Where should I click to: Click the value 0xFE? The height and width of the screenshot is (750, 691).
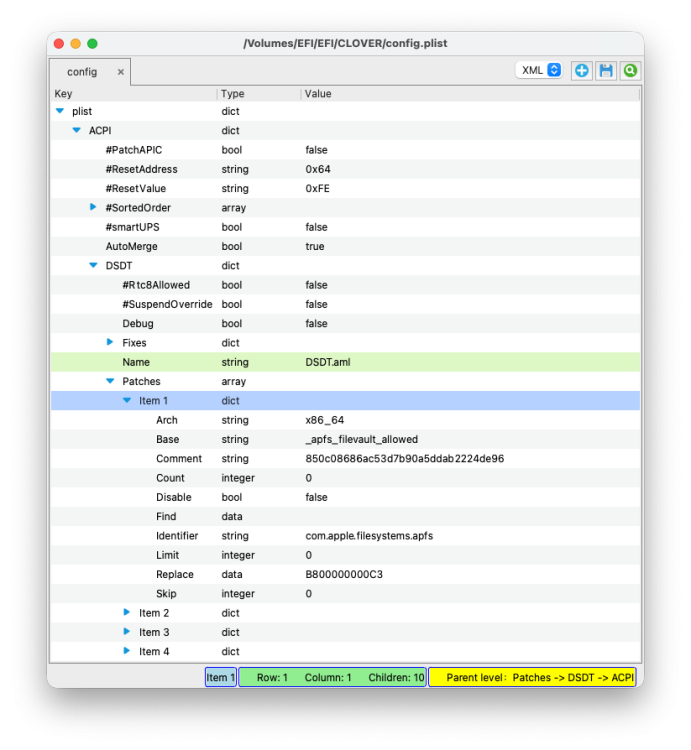point(318,188)
